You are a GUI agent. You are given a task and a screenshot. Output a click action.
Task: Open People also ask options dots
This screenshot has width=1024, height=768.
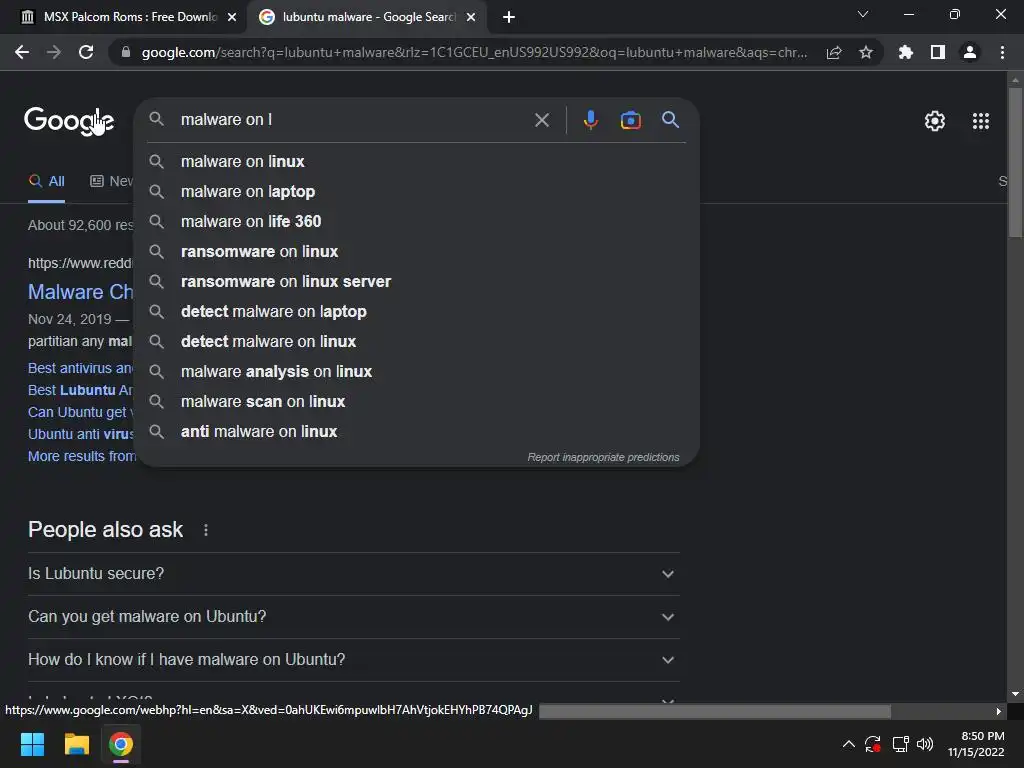[x=206, y=530]
